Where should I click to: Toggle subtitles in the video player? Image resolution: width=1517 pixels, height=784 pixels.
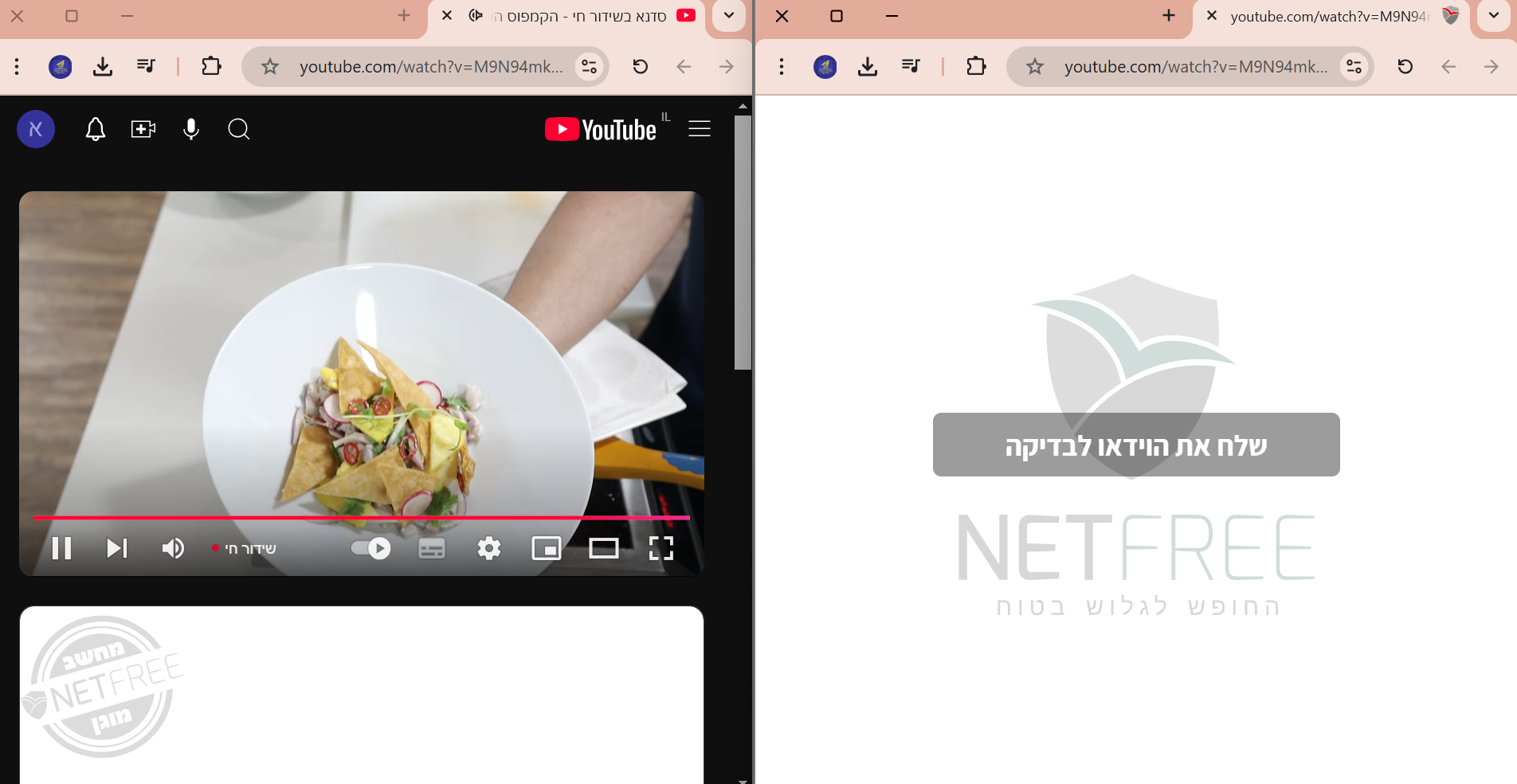tap(432, 548)
